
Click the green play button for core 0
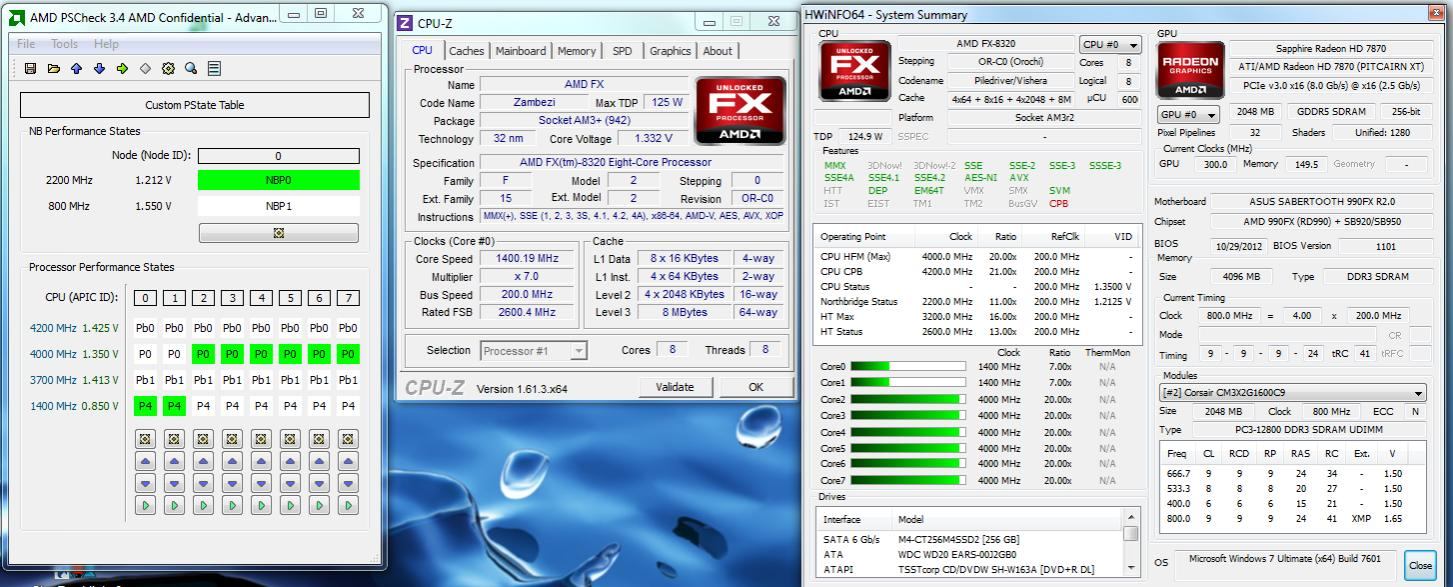coord(145,506)
